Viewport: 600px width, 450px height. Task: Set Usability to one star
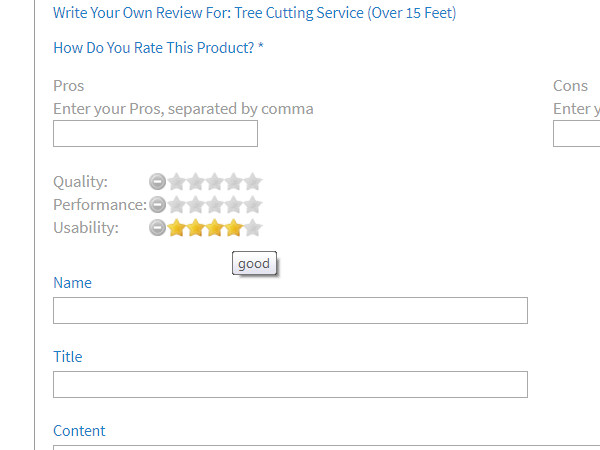click(177, 228)
